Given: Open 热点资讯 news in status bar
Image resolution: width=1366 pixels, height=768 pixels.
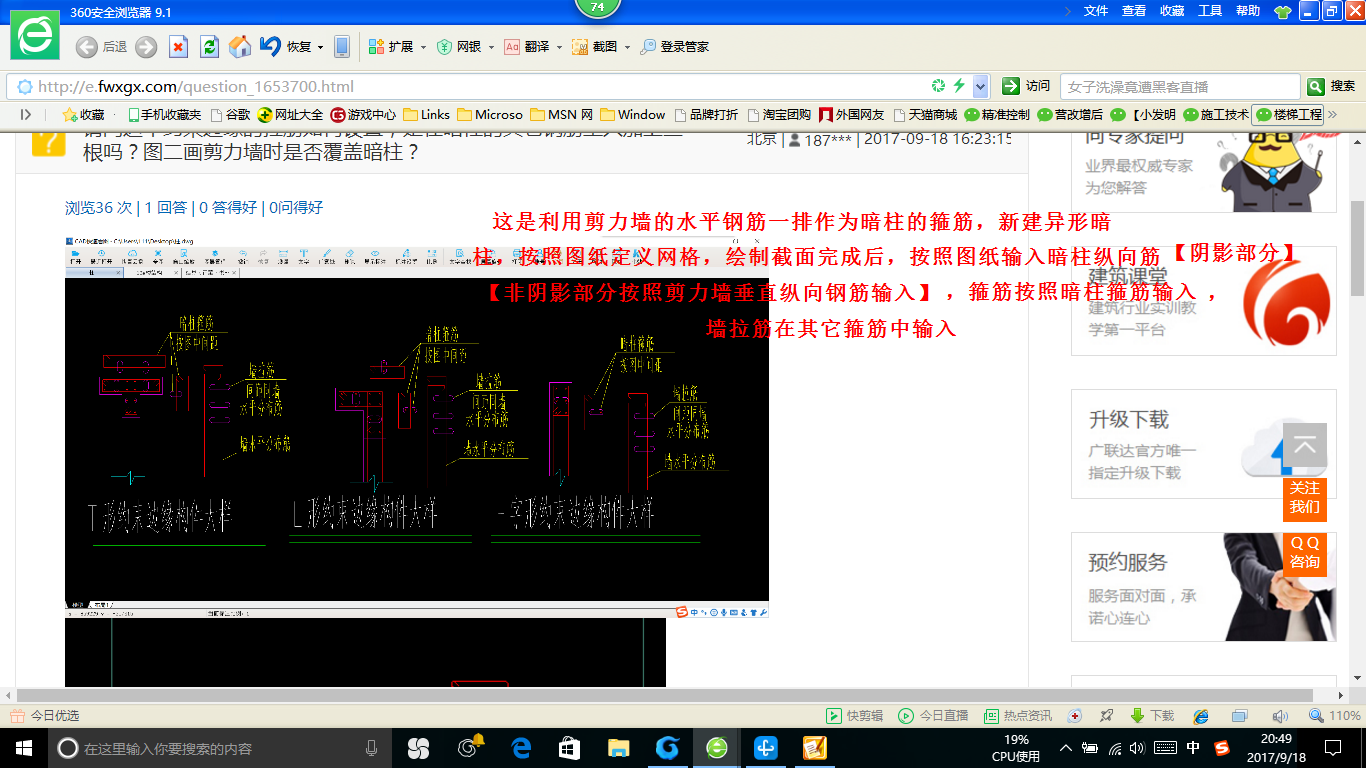Looking at the screenshot, I should [1018, 716].
